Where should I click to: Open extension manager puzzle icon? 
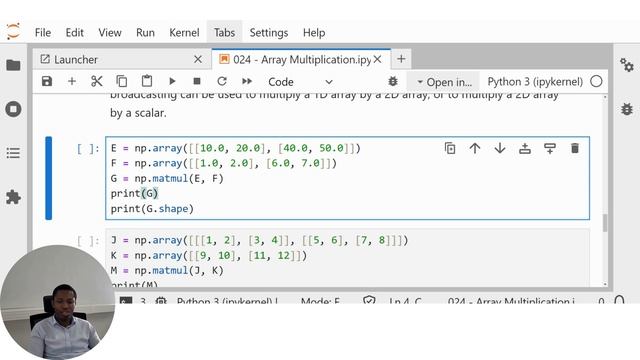coord(13,197)
